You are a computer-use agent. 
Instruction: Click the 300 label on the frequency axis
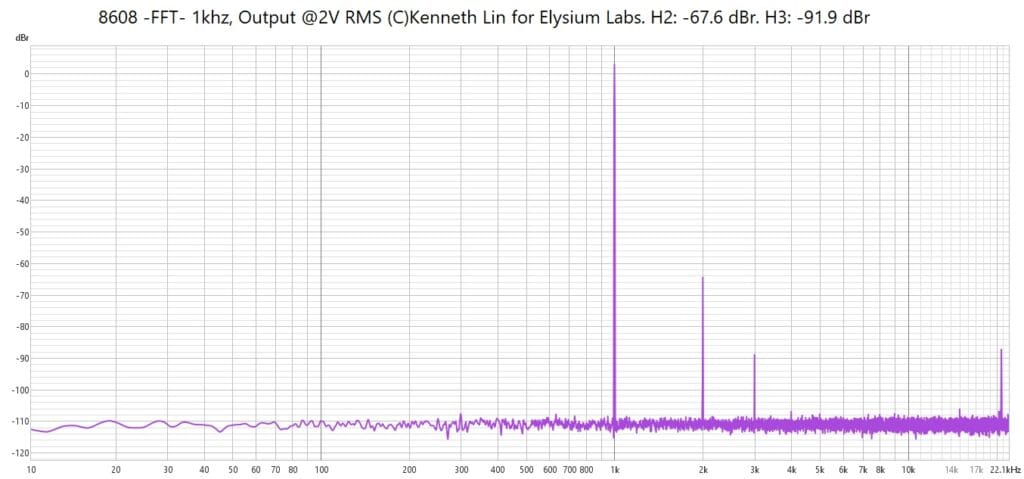(461, 470)
